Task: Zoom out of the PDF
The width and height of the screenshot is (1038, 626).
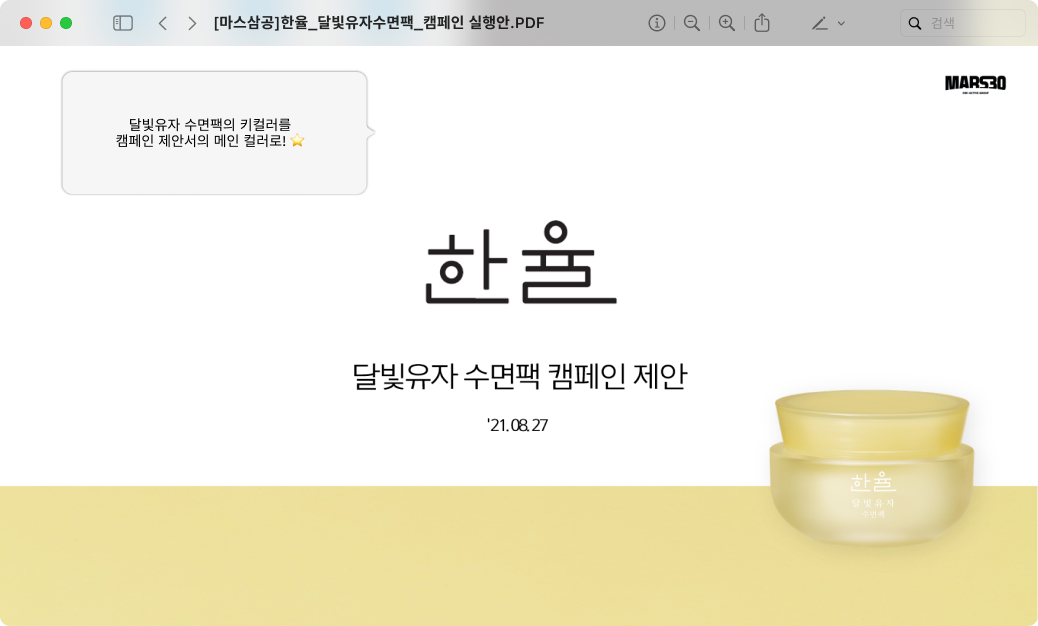Action: (x=692, y=23)
